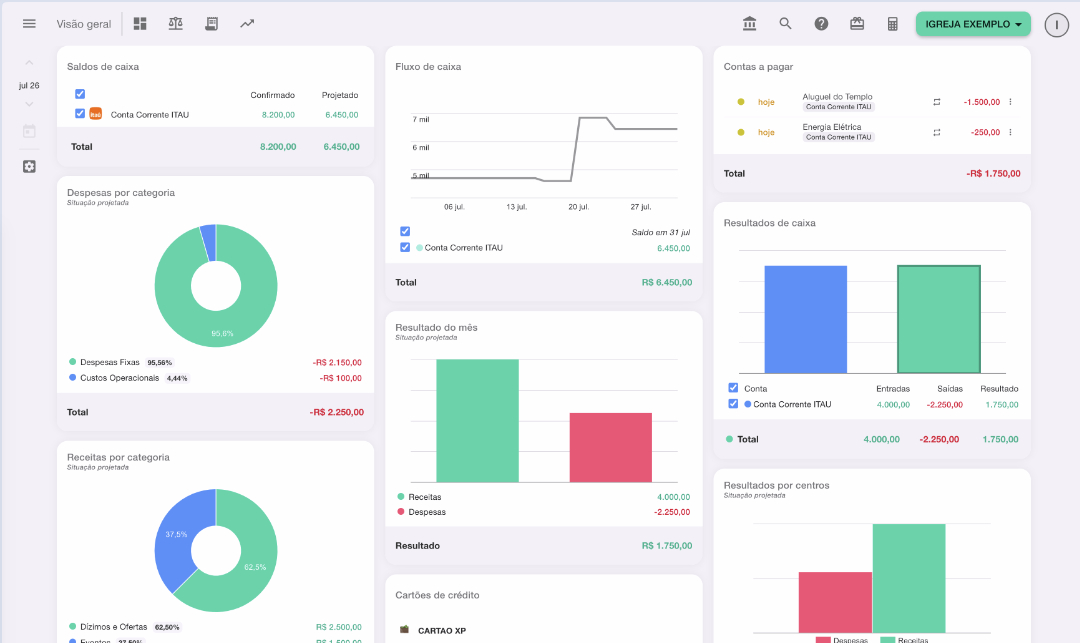The height and width of the screenshot is (643, 1080).
Task: Click the Fluxo de caixa total R$ 6.450,00
Action: (x=667, y=282)
